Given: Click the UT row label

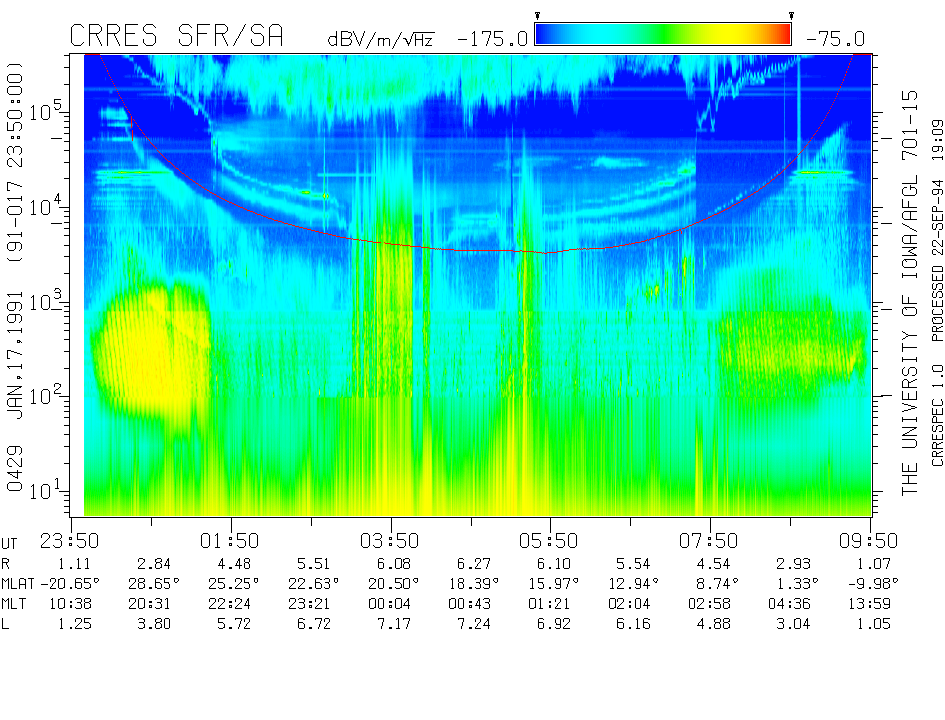Looking at the screenshot, I should pos(9,544).
